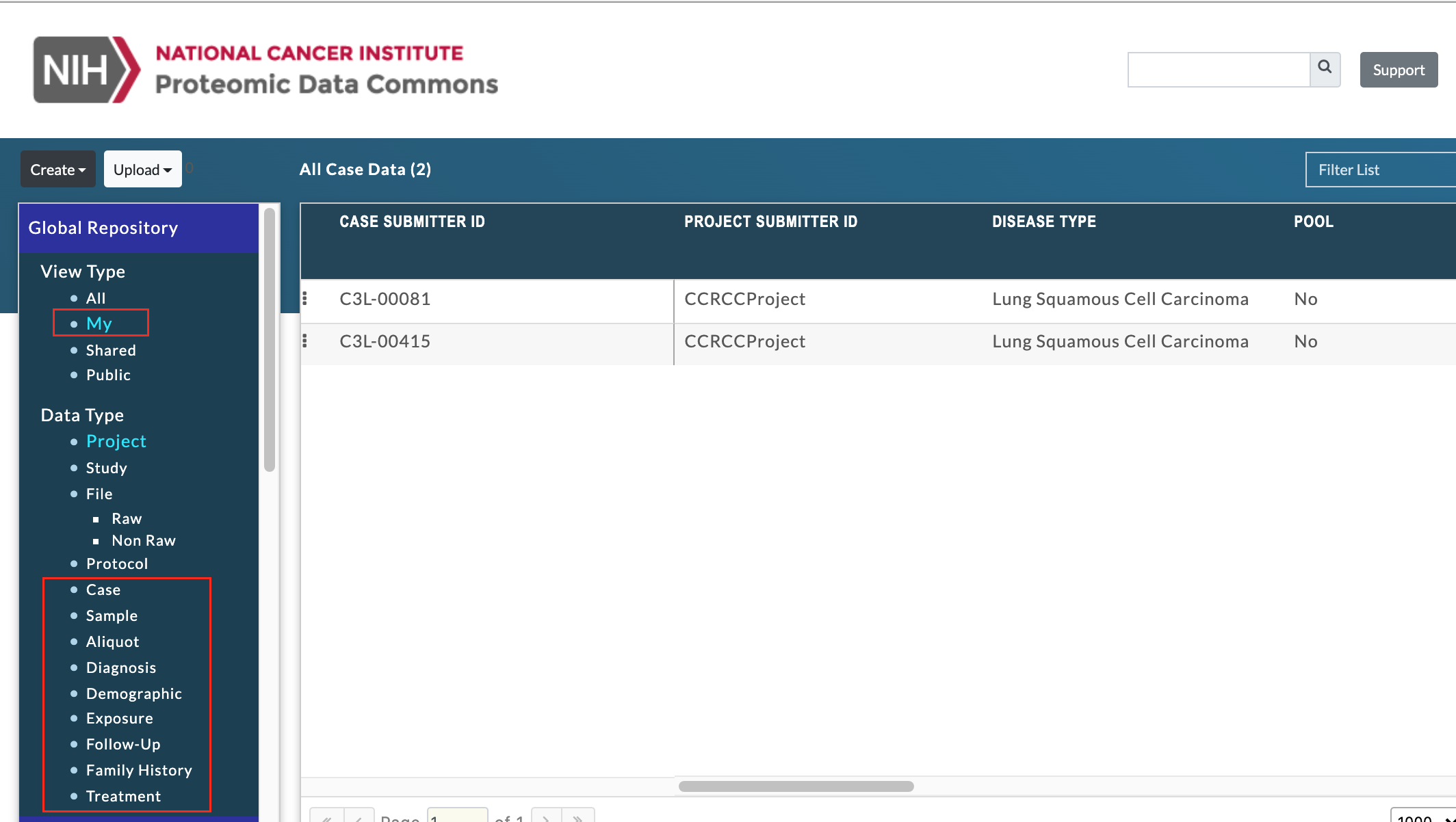Image resolution: width=1456 pixels, height=822 pixels.
Task: Open the Create dropdown
Action: 58,170
